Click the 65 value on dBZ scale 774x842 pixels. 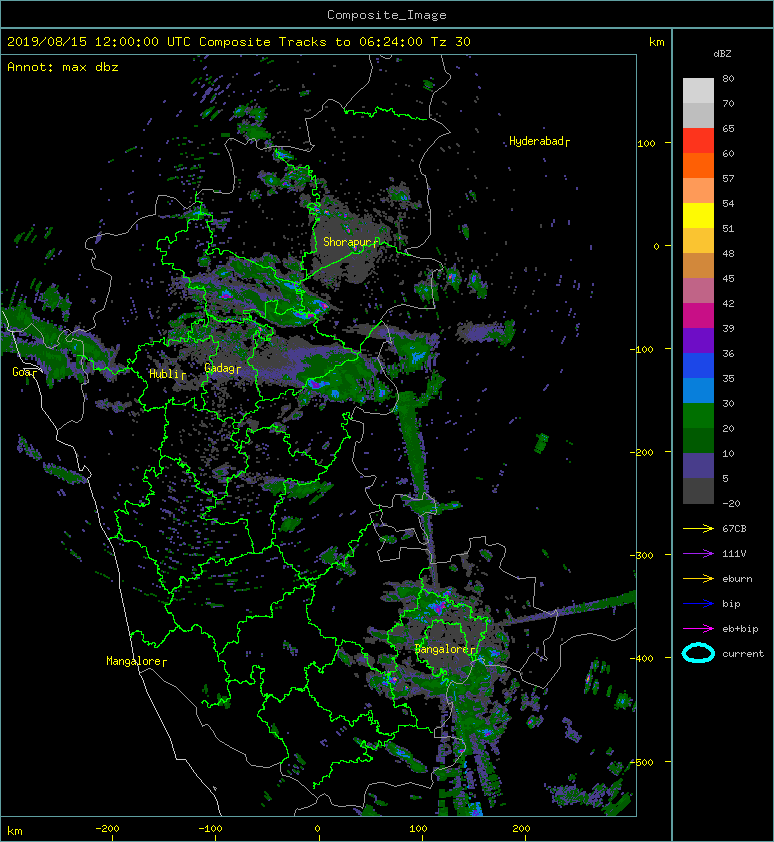click(x=728, y=128)
